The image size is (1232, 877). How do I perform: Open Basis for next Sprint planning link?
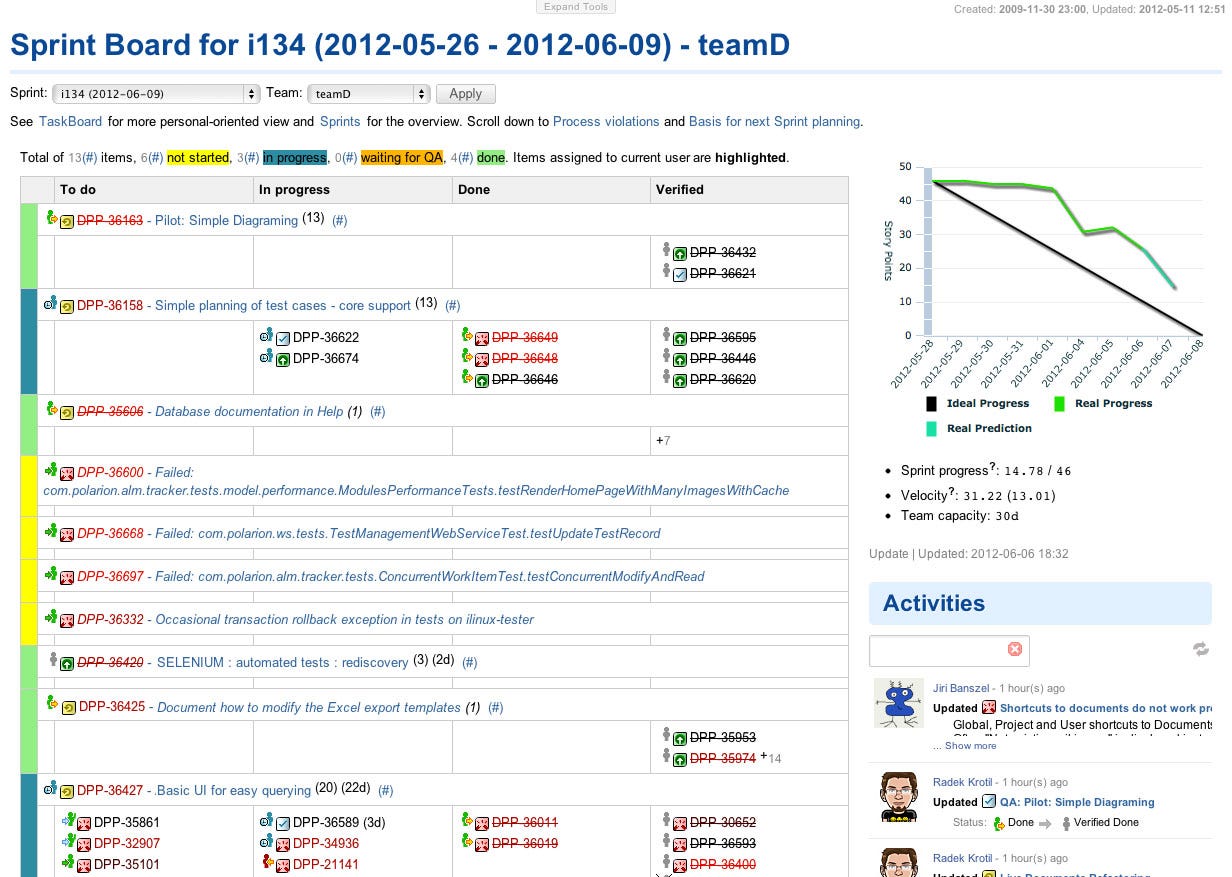click(774, 122)
